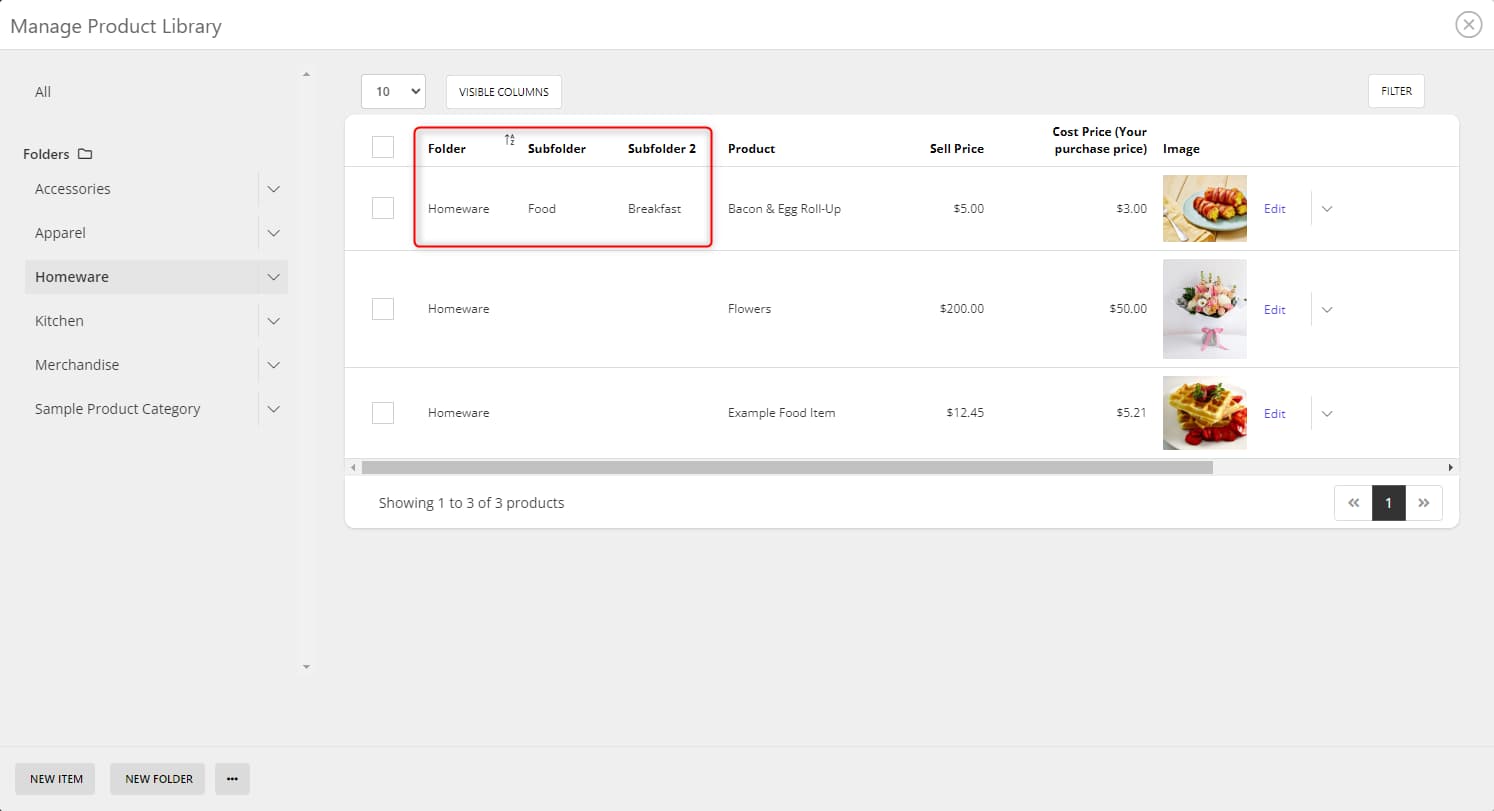This screenshot has width=1494, height=811.
Task: Go to the next page arrows
Action: pyautogui.click(x=1423, y=503)
